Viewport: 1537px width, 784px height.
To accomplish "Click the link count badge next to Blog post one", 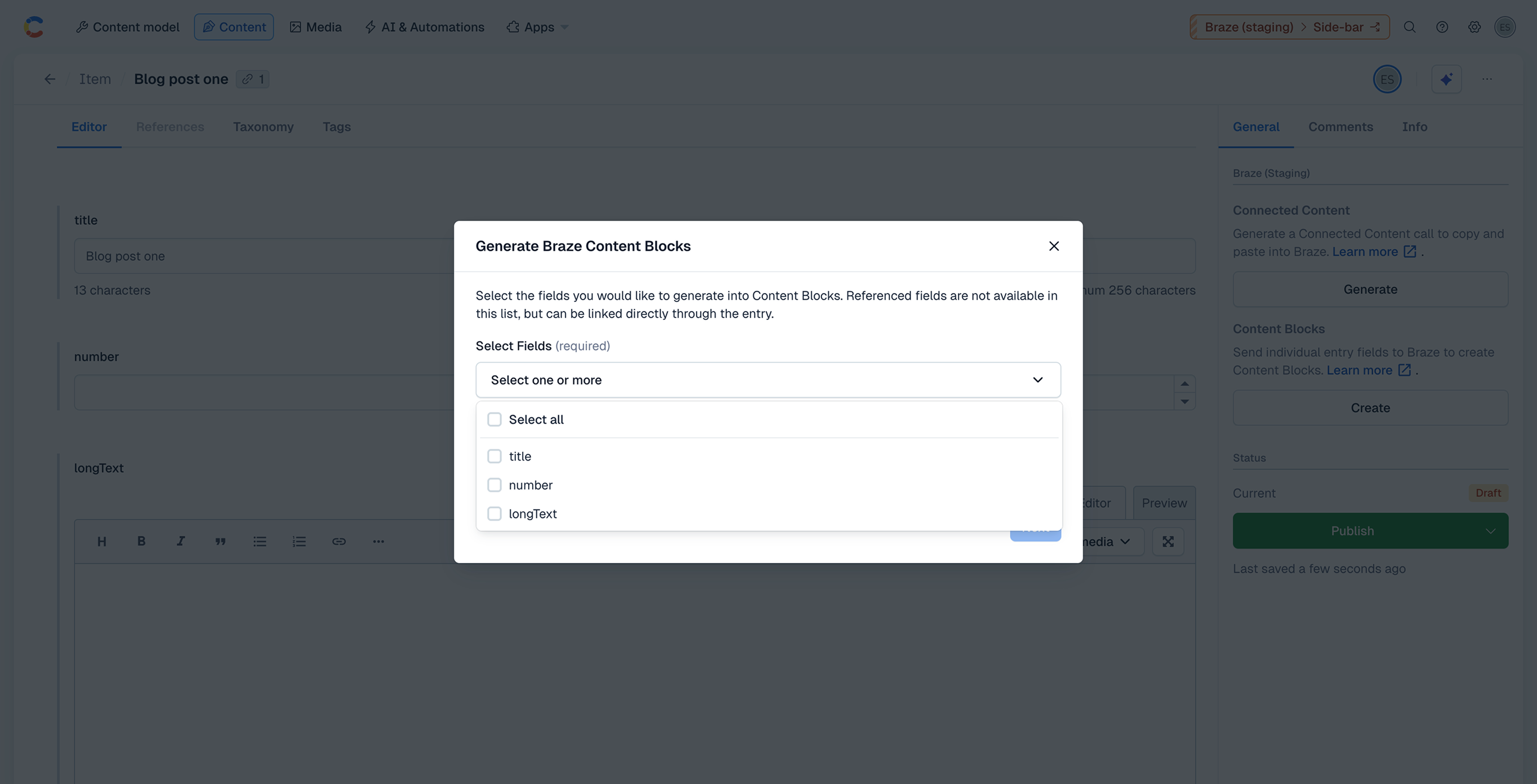I will pos(253,79).
